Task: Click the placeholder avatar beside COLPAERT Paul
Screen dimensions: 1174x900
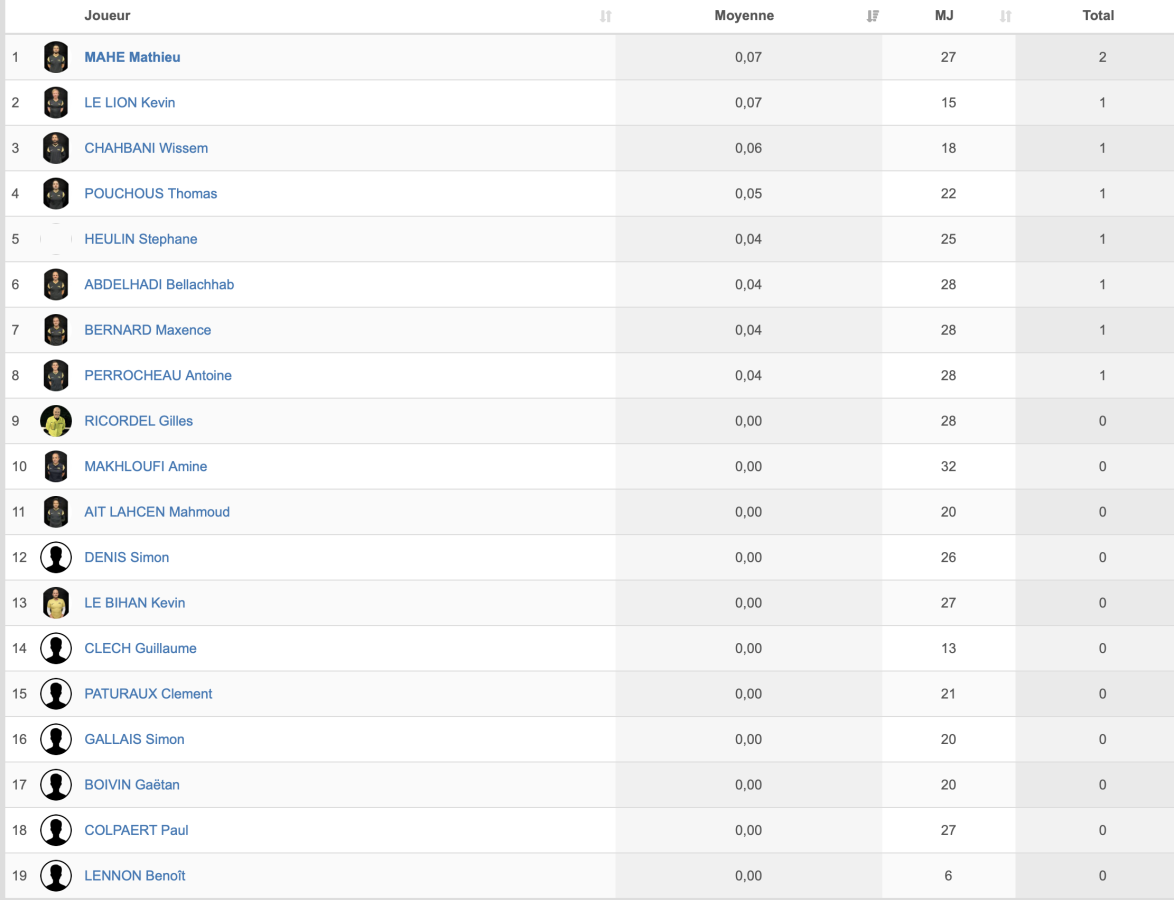Action: pyautogui.click(x=56, y=830)
